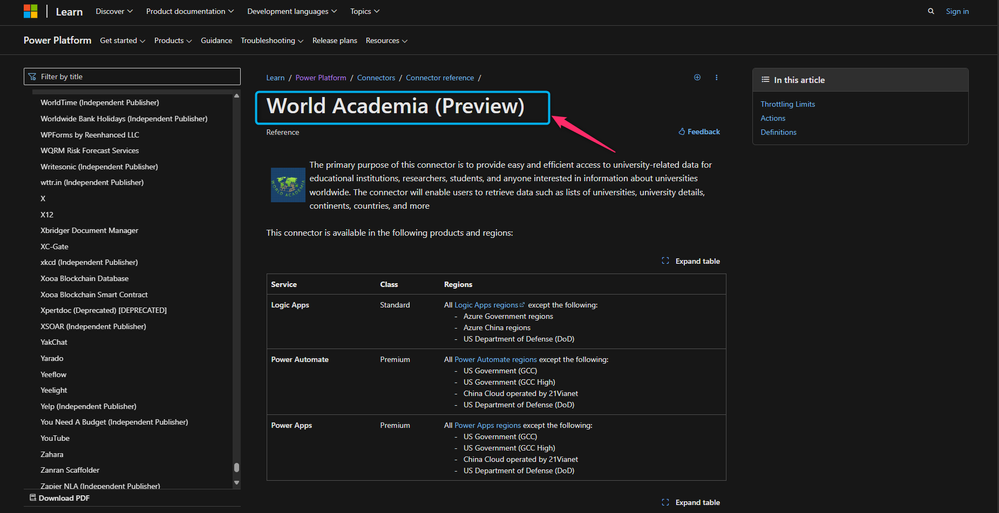Viewport: 999px width, 513px height.
Task: Select the Zahara entry
Action: click(x=52, y=454)
